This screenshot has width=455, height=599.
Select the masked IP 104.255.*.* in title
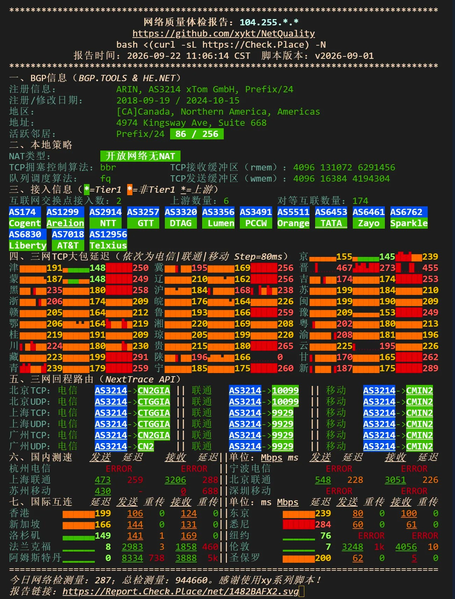click(269, 22)
